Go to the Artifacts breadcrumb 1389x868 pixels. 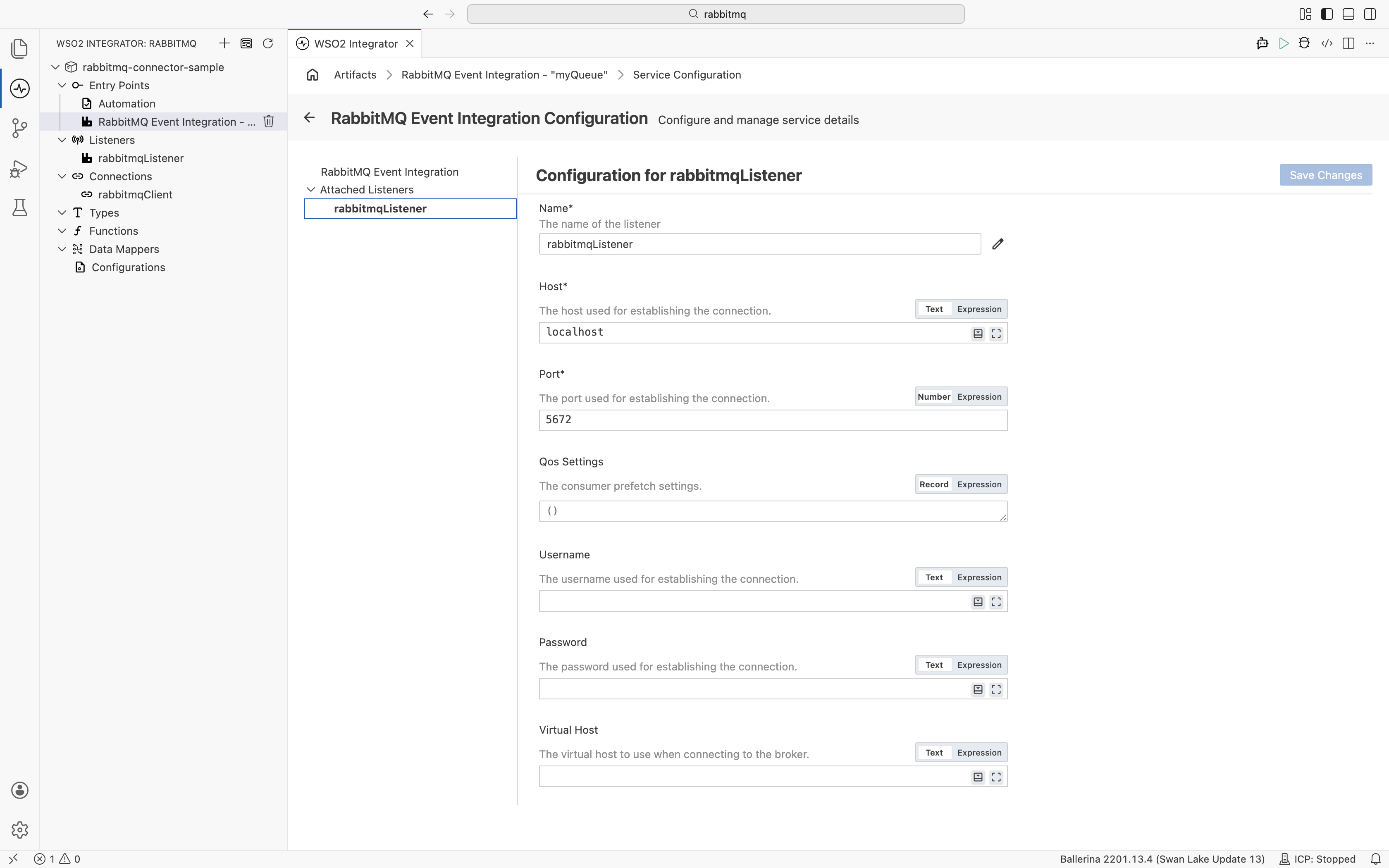point(355,75)
